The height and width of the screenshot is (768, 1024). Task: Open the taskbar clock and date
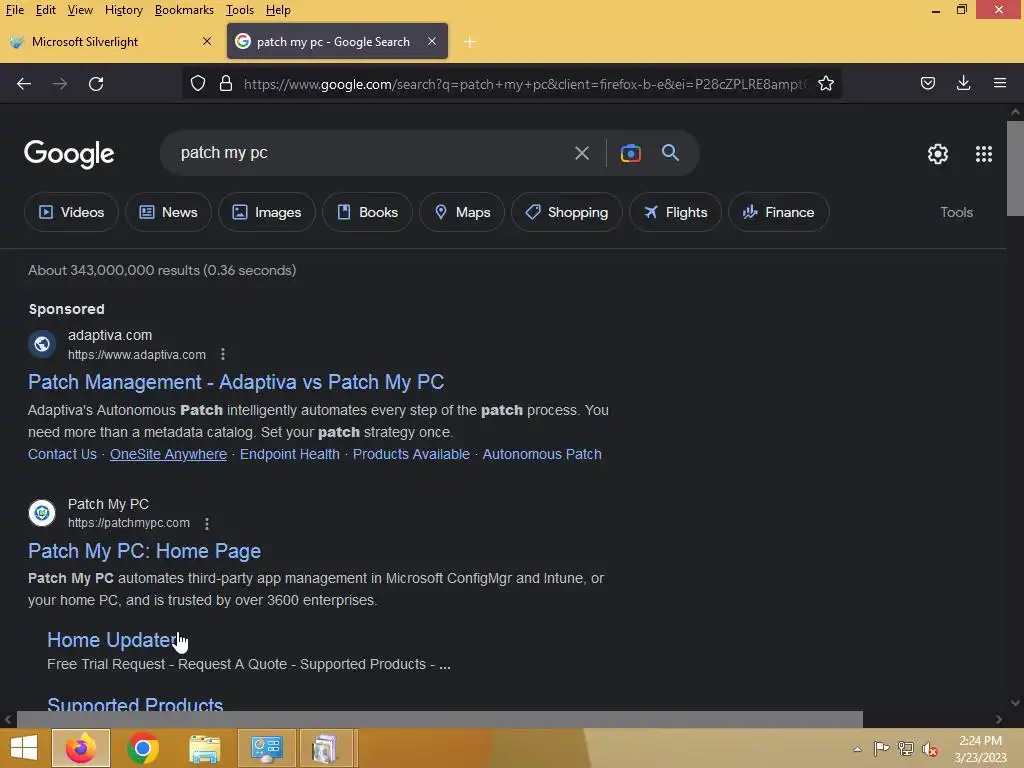click(980, 749)
